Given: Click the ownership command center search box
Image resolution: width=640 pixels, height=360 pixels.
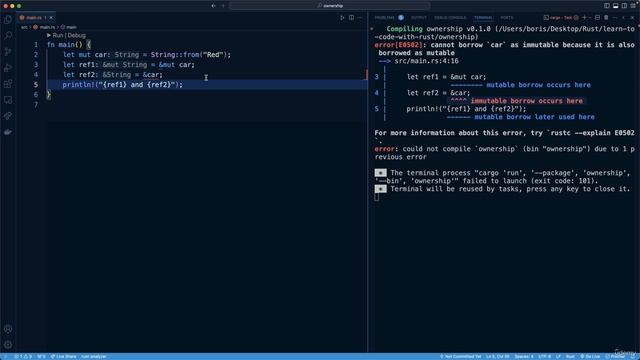Looking at the screenshot, I should [329, 6].
